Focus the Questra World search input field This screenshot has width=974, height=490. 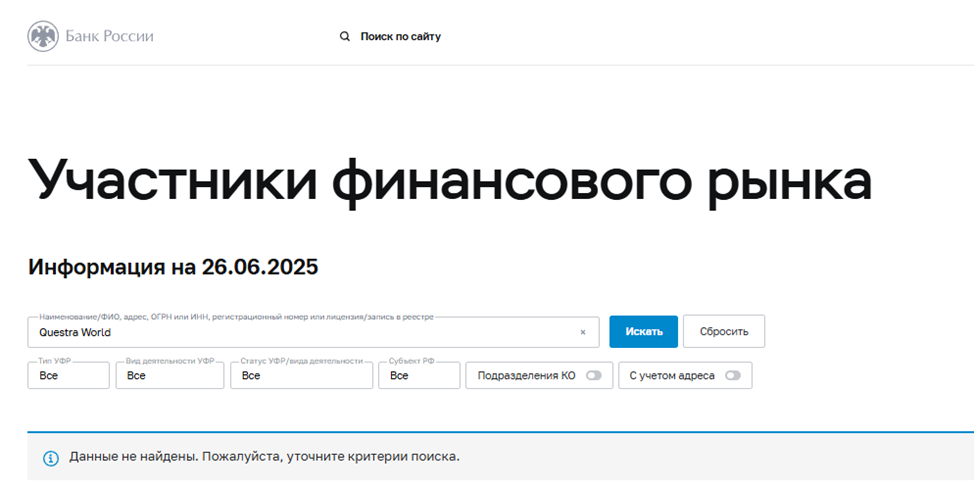pos(313,332)
